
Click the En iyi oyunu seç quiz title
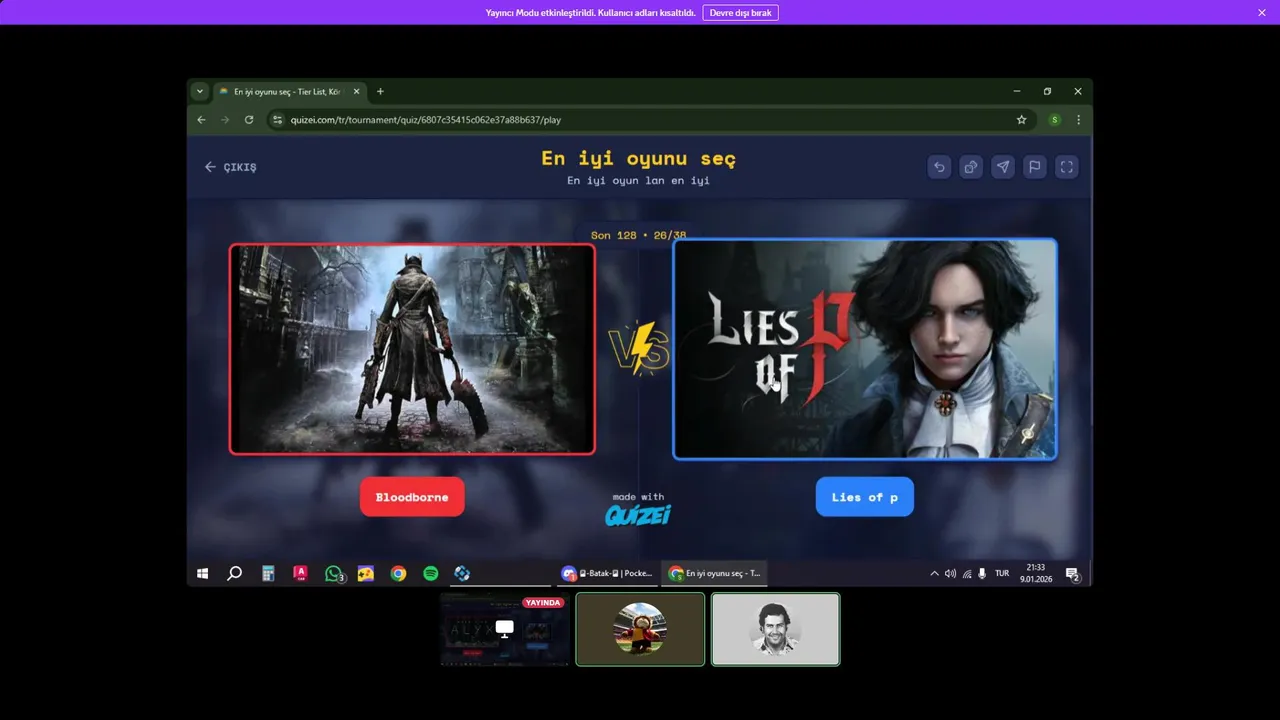pyautogui.click(x=639, y=158)
